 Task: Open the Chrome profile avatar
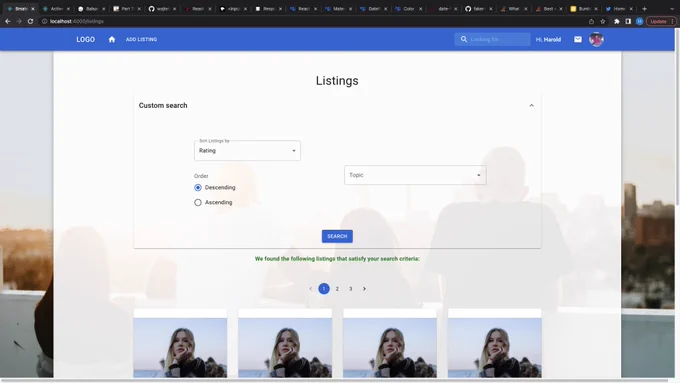pos(639,21)
